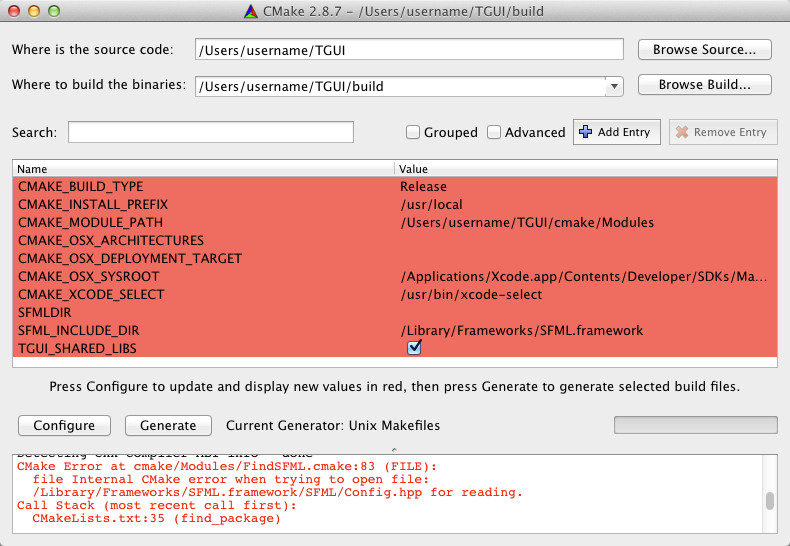The image size is (790, 546).
Task: Click the Current Generator: Unix Makefiles label
Action: (333, 425)
